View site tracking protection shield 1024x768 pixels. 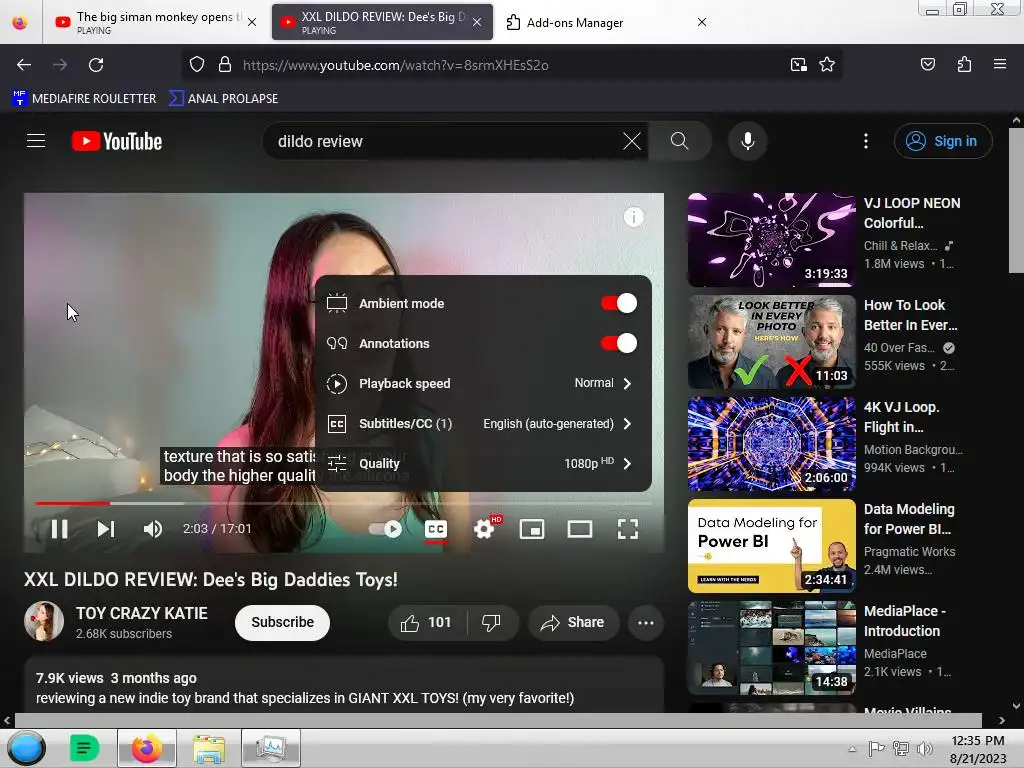point(197,65)
